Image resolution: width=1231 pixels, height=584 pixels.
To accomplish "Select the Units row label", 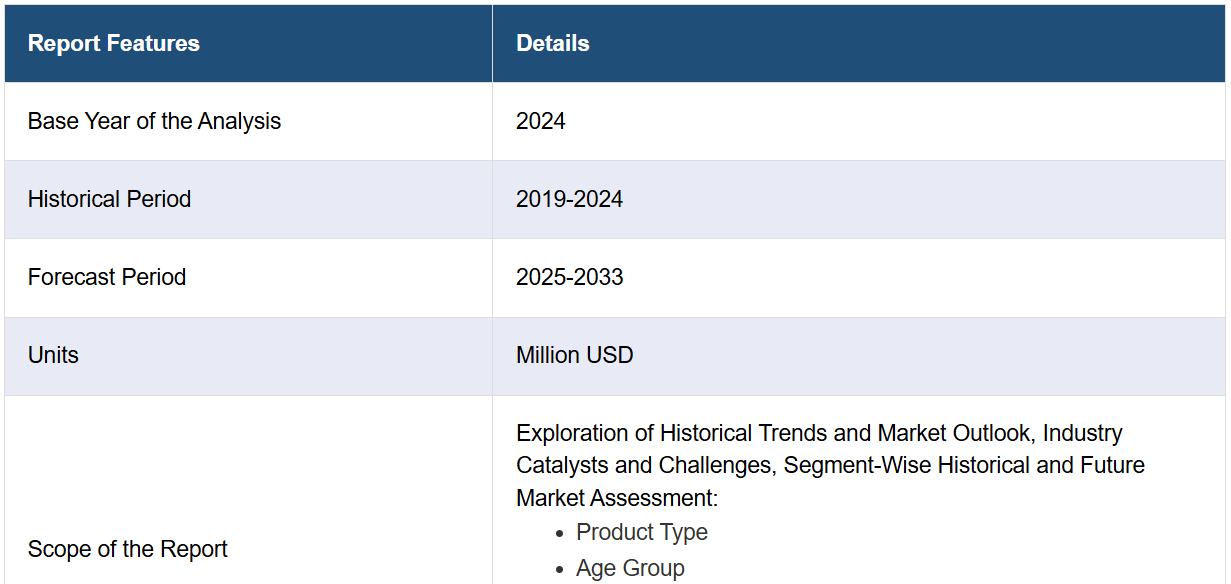I will coord(53,355).
